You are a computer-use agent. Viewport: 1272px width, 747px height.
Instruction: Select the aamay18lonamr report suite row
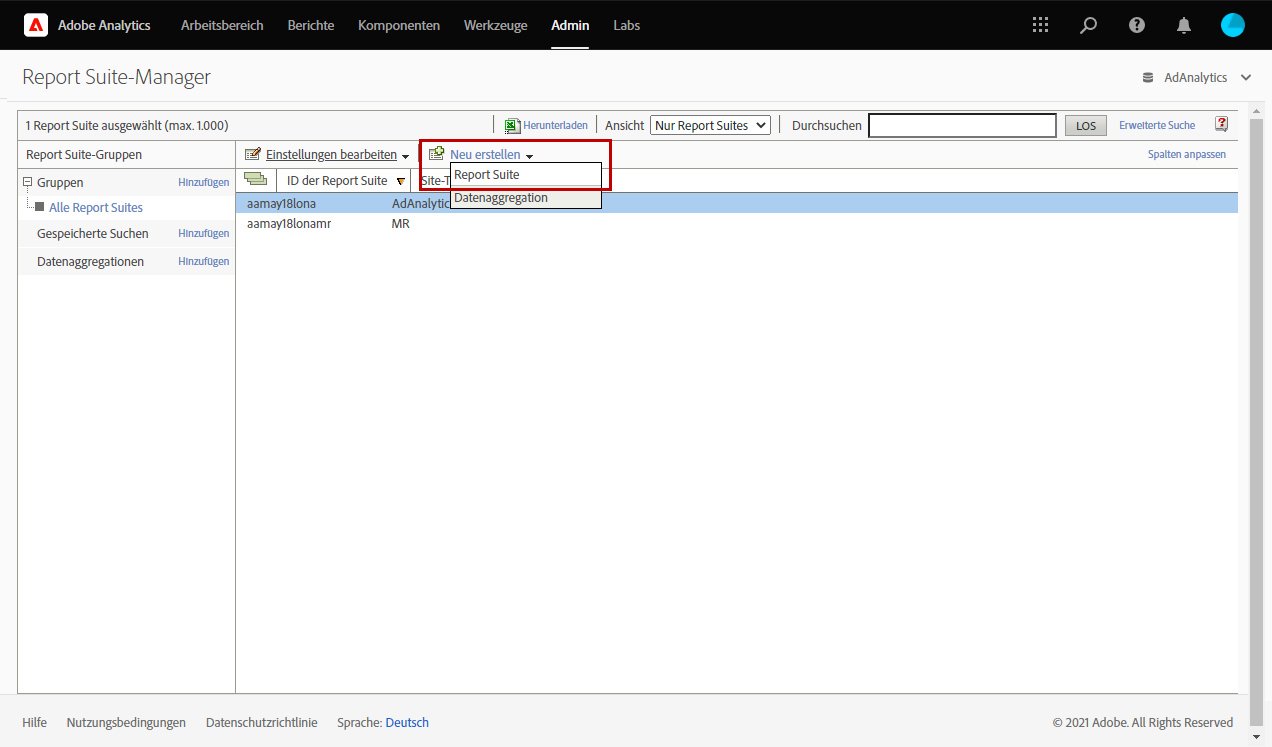click(736, 224)
